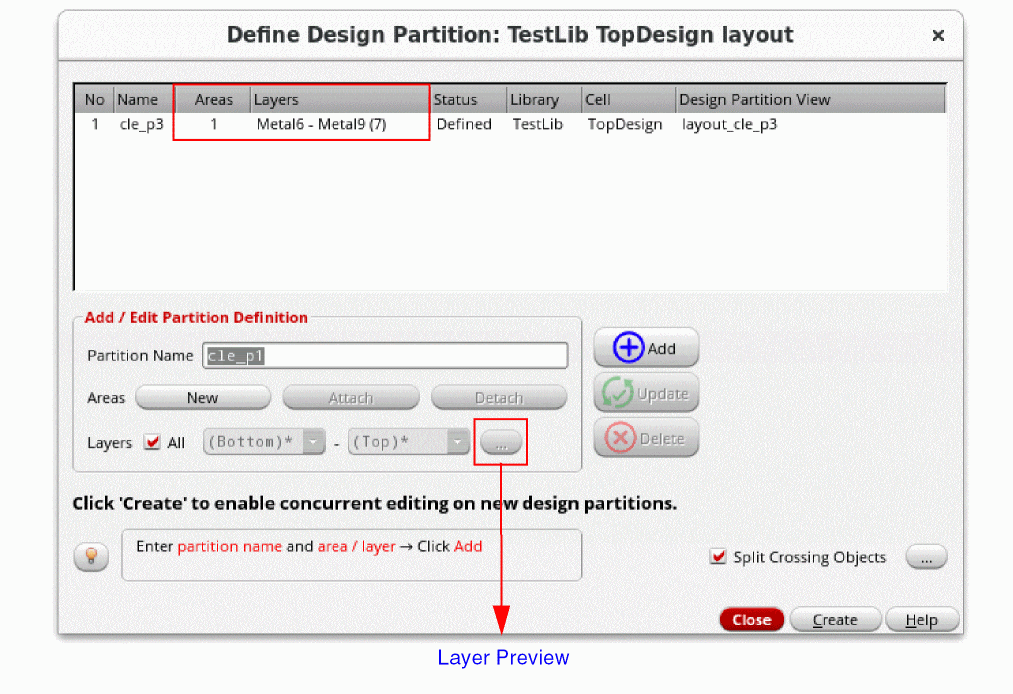1013x694 pixels.
Task: Open Help for this dialog
Action: click(921, 620)
